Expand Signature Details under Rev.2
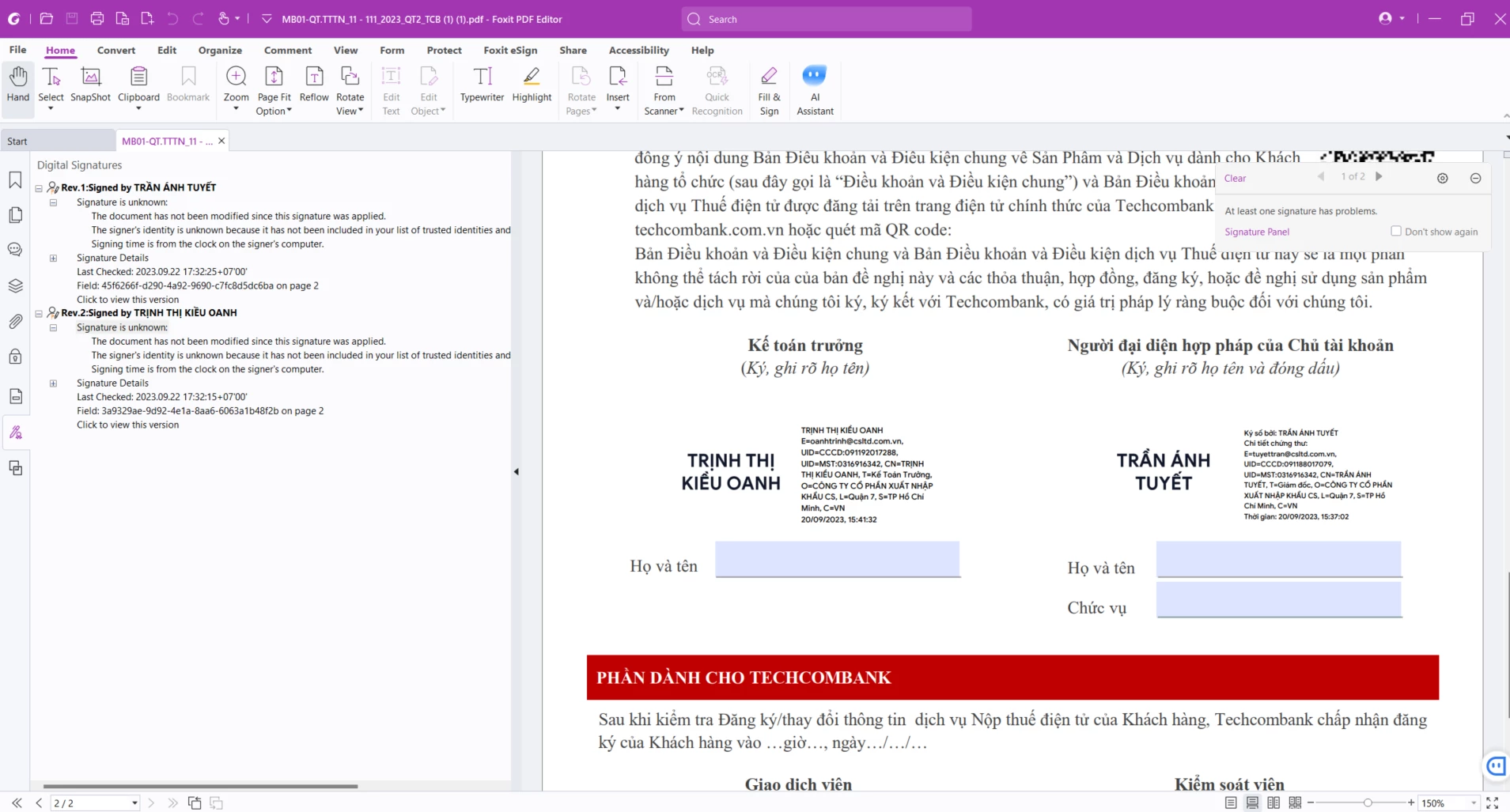The height and width of the screenshot is (812, 1510). point(53,383)
